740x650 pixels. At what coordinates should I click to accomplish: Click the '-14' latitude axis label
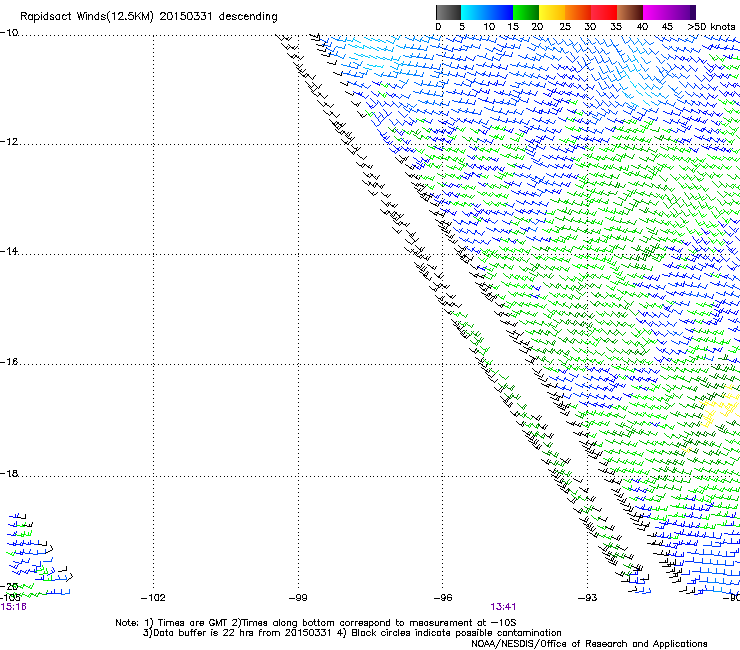(9, 251)
